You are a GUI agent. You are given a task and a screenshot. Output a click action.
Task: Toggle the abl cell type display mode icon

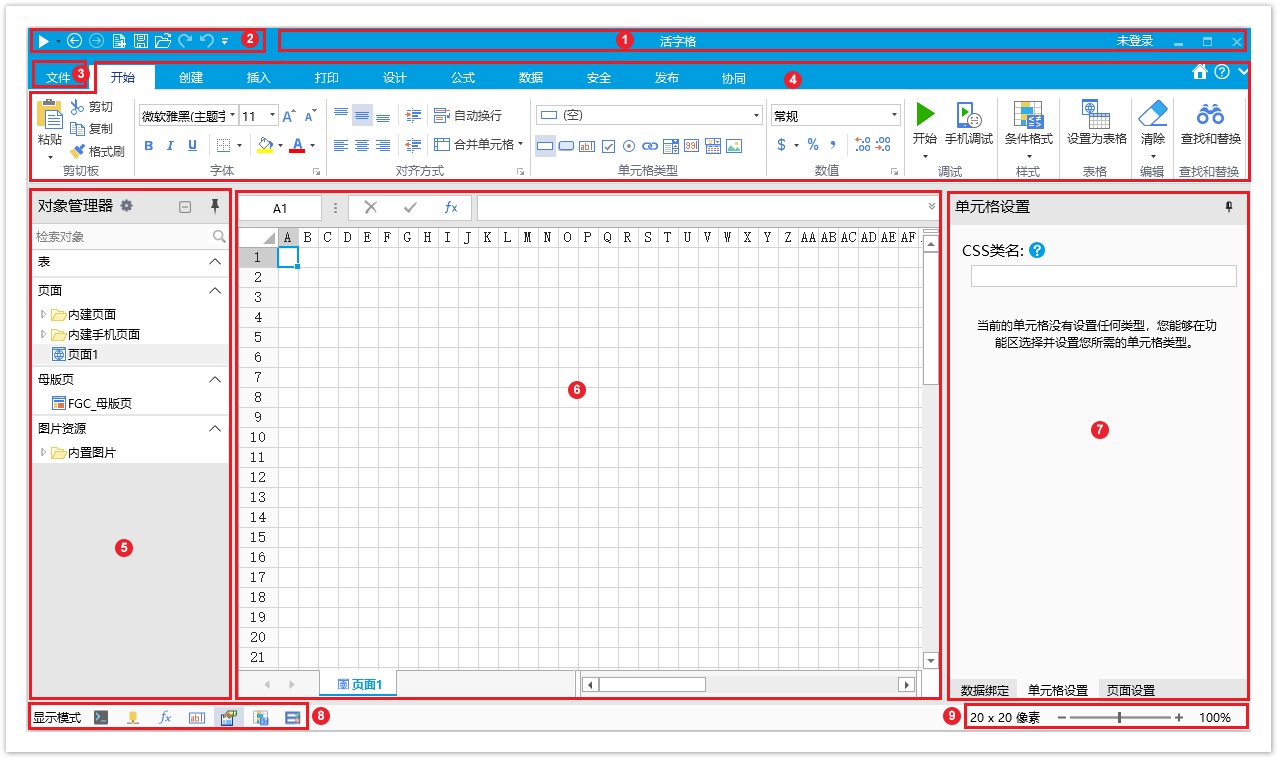(x=197, y=718)
